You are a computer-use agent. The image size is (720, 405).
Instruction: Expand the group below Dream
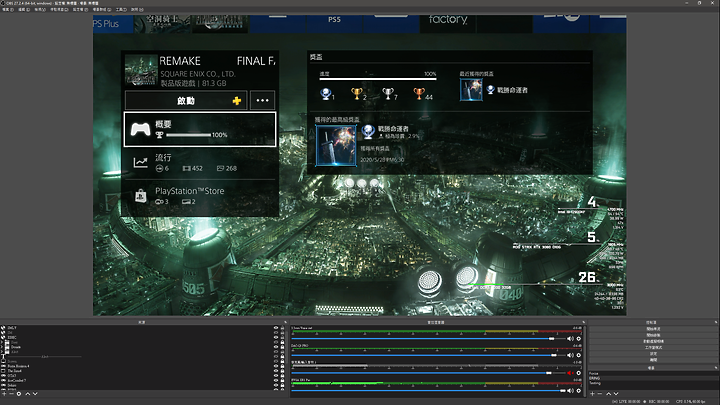pyautogui.click(x=2, y=352)
